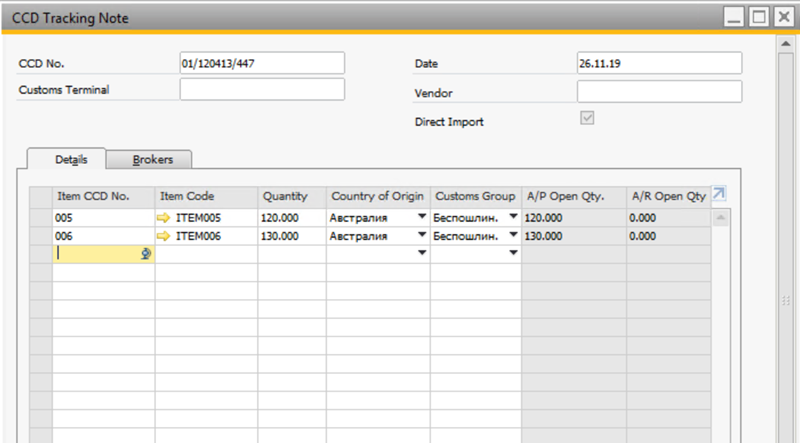The height and width of the screenshot is (443, 800).
Task: Select the ITEM005 item code cell
Action: (206, 218)
